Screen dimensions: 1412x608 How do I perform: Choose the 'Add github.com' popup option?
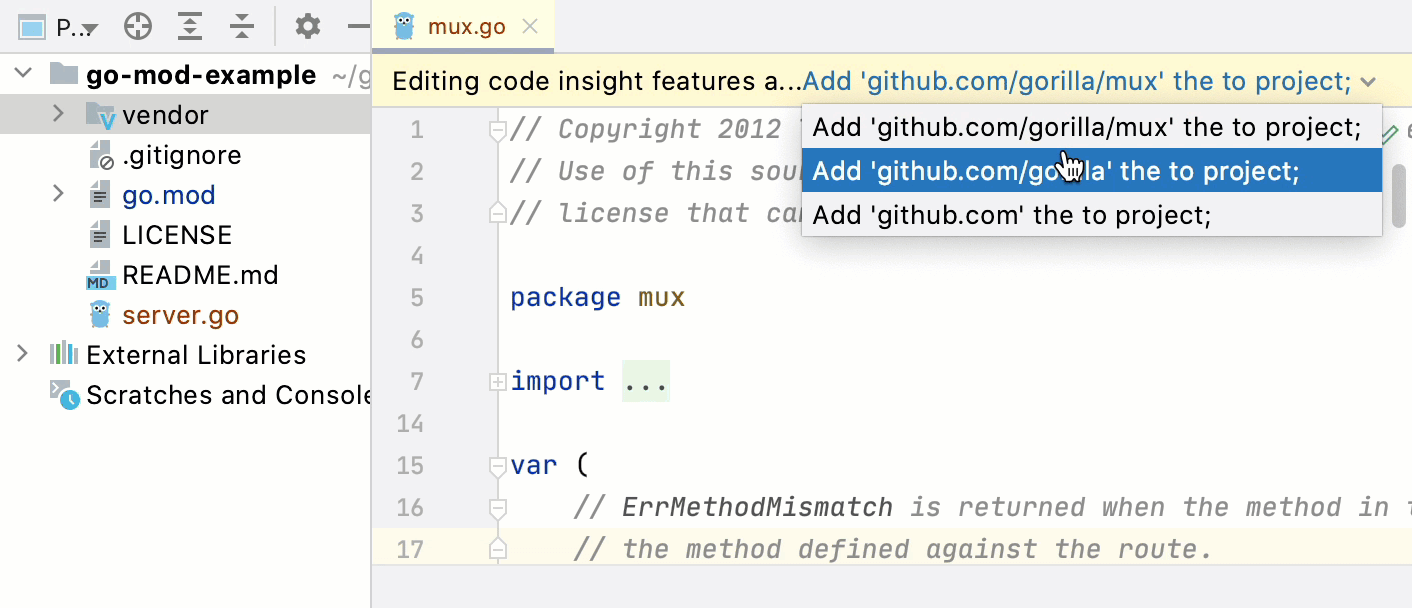1012,213
